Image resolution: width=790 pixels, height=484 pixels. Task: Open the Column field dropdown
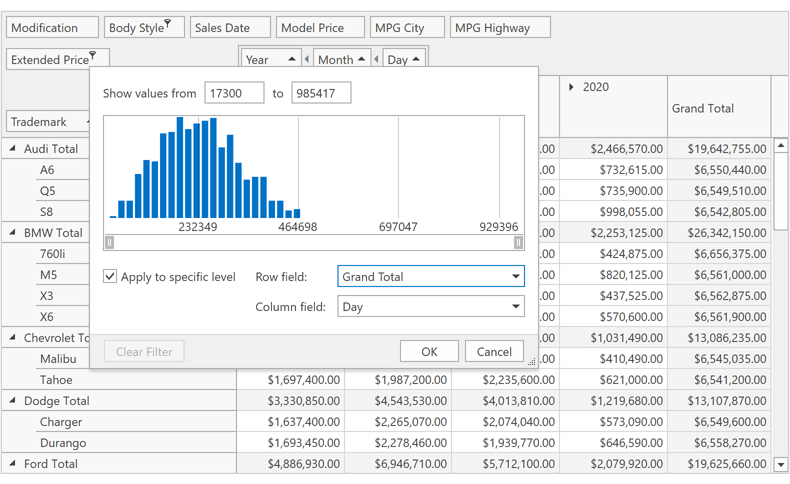point(516,307)
